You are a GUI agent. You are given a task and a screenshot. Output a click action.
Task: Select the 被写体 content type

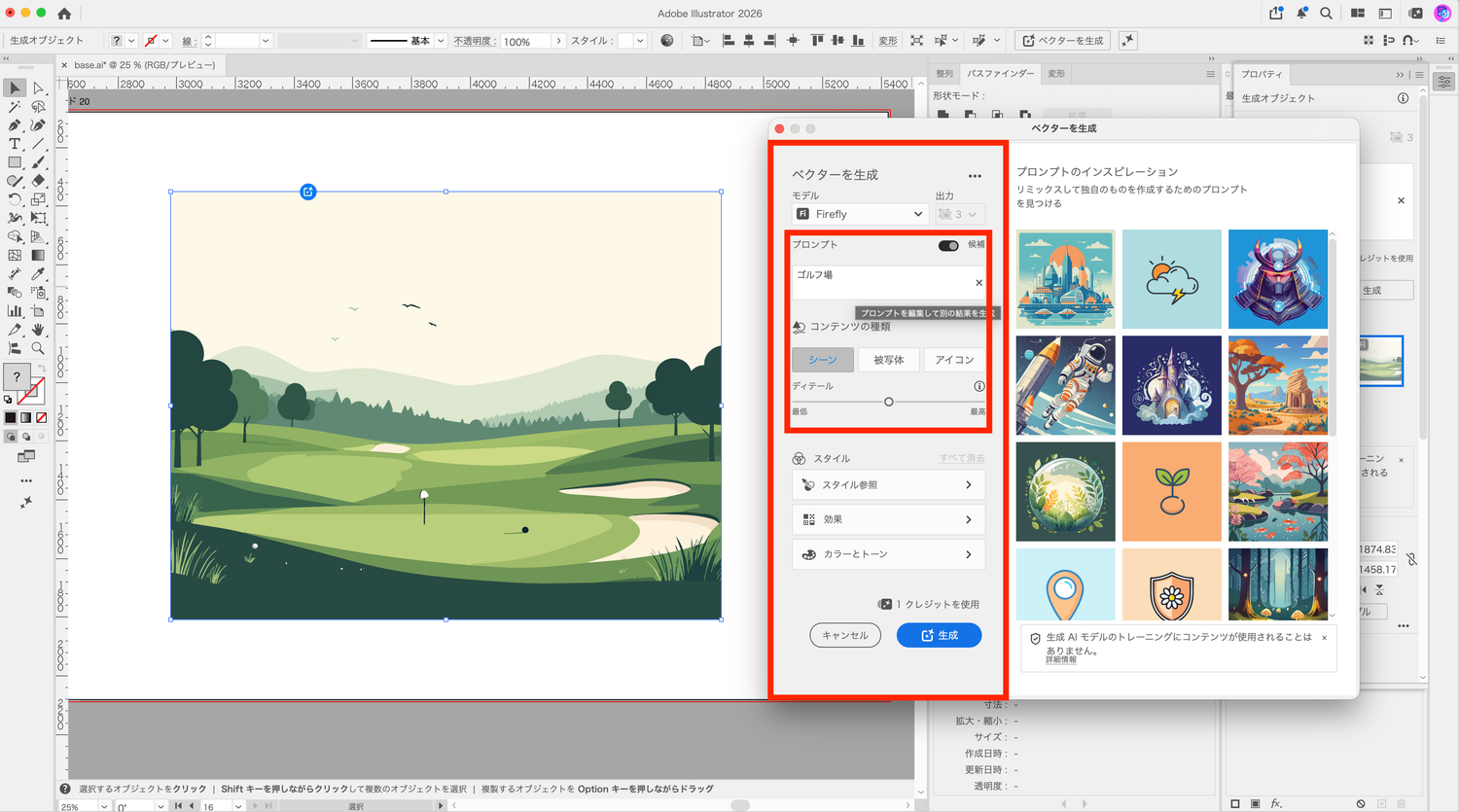coord(888,360)
